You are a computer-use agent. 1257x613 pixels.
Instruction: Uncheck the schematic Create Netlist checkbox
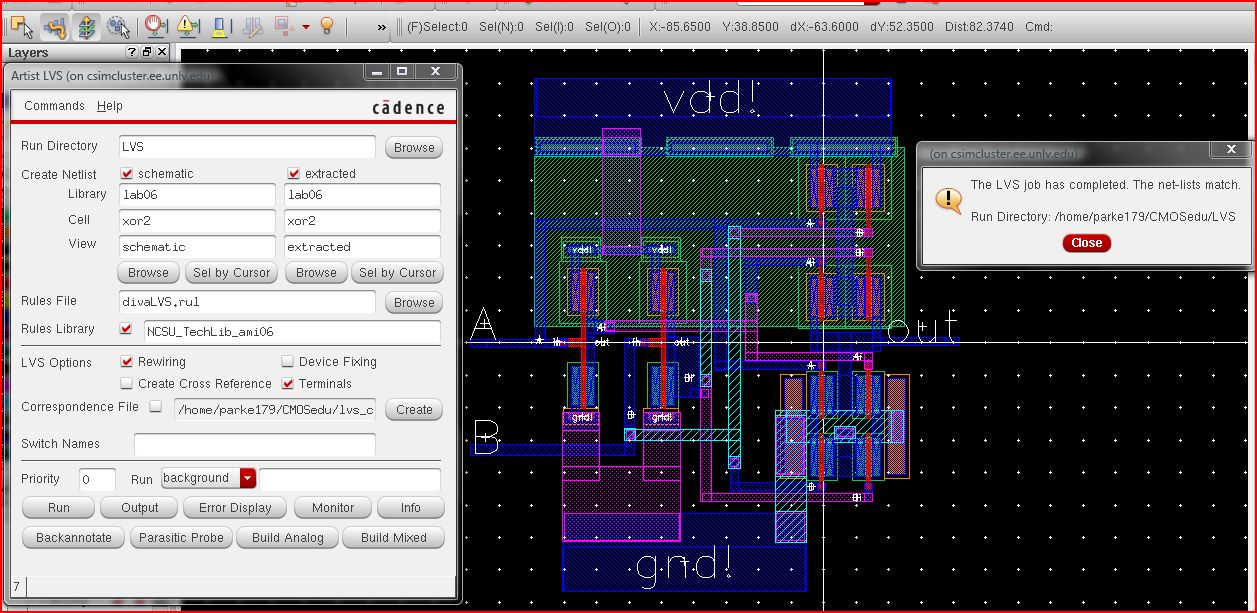[x=127, y=174]
